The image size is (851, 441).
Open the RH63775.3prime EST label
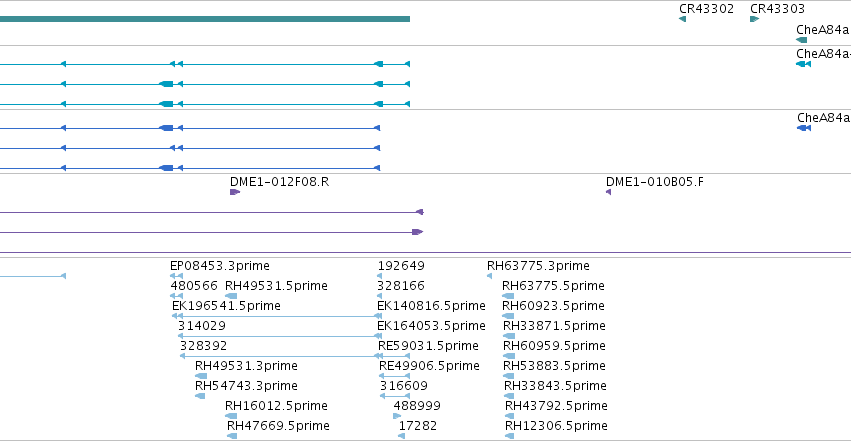[x=538, y=266]
